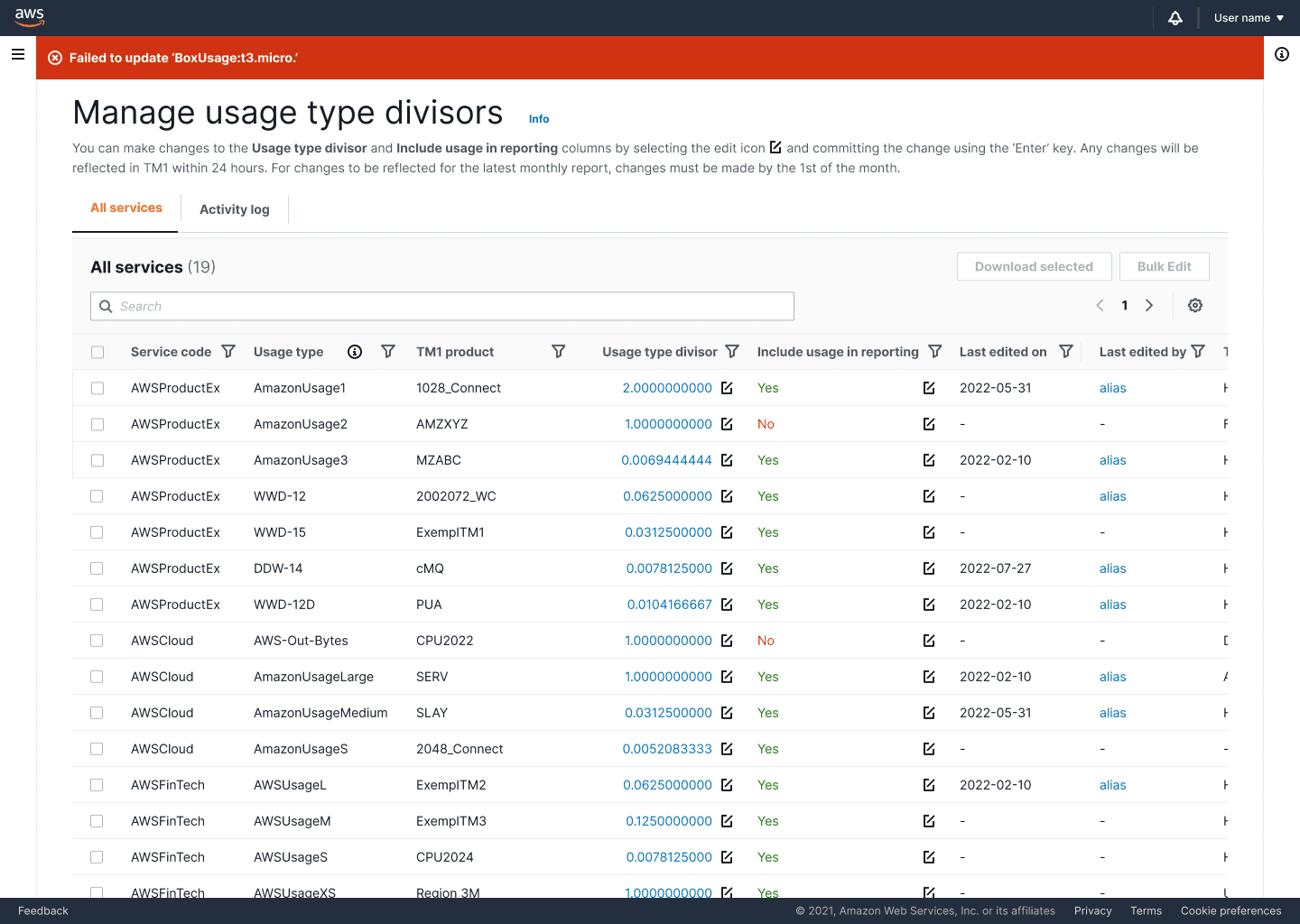1300x924 pixels.
Task: Select all rows with header checkbox
Action: click(97, 352)
